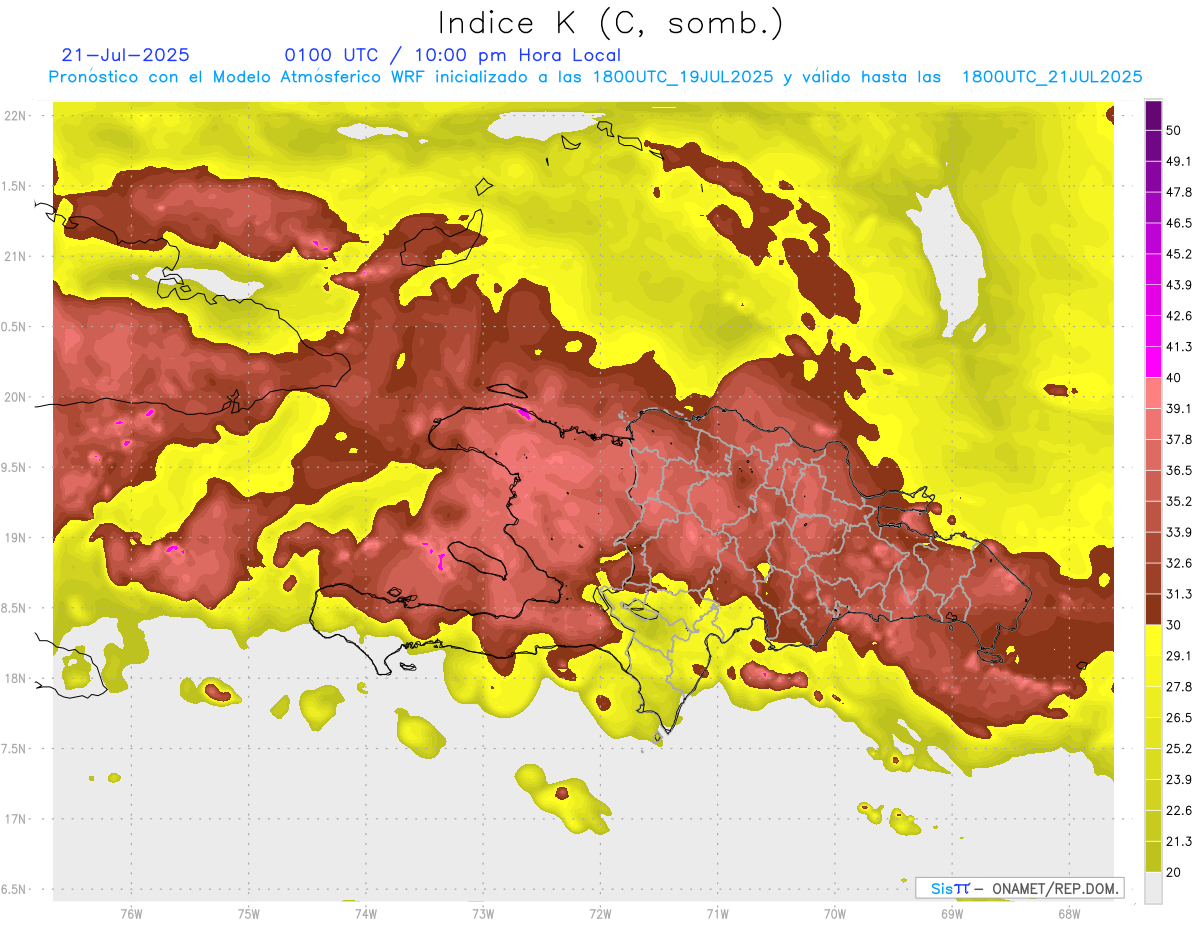The image size is (1200, 927).
Task: Click the '70W' longitude label
Action: (x=835, y=914)
